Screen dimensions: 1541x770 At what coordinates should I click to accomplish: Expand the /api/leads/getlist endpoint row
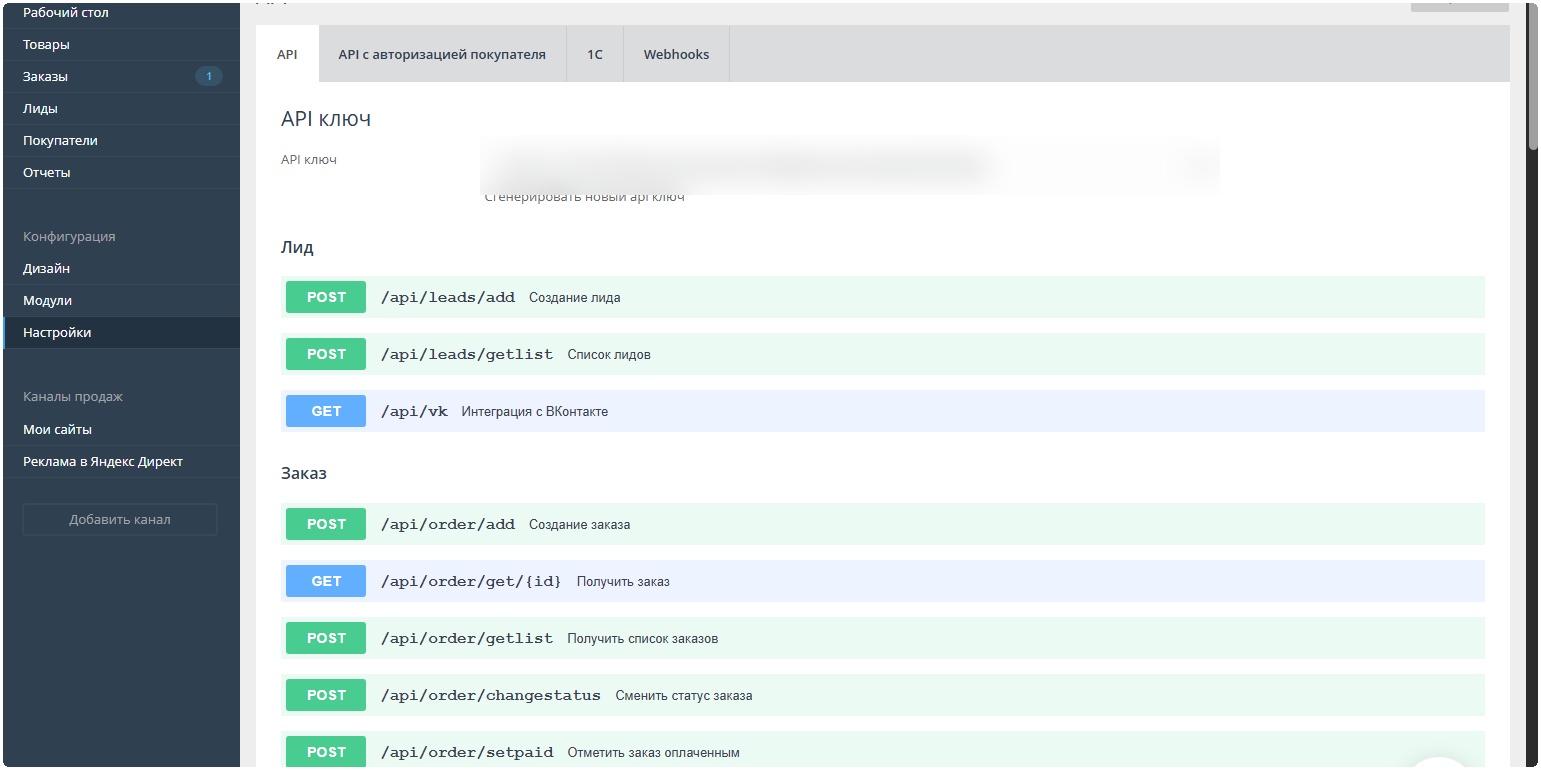(x=466, y=355)
